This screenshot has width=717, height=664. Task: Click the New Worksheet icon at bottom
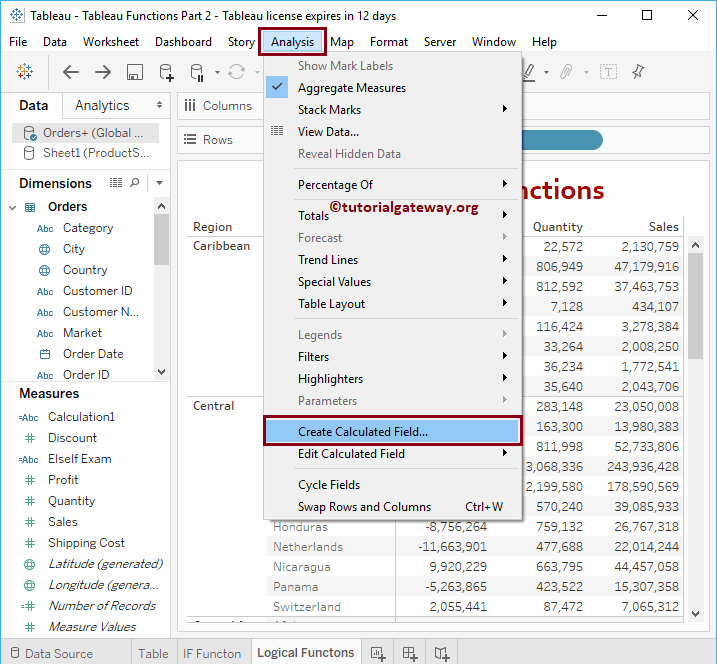(x=378, y=653)
